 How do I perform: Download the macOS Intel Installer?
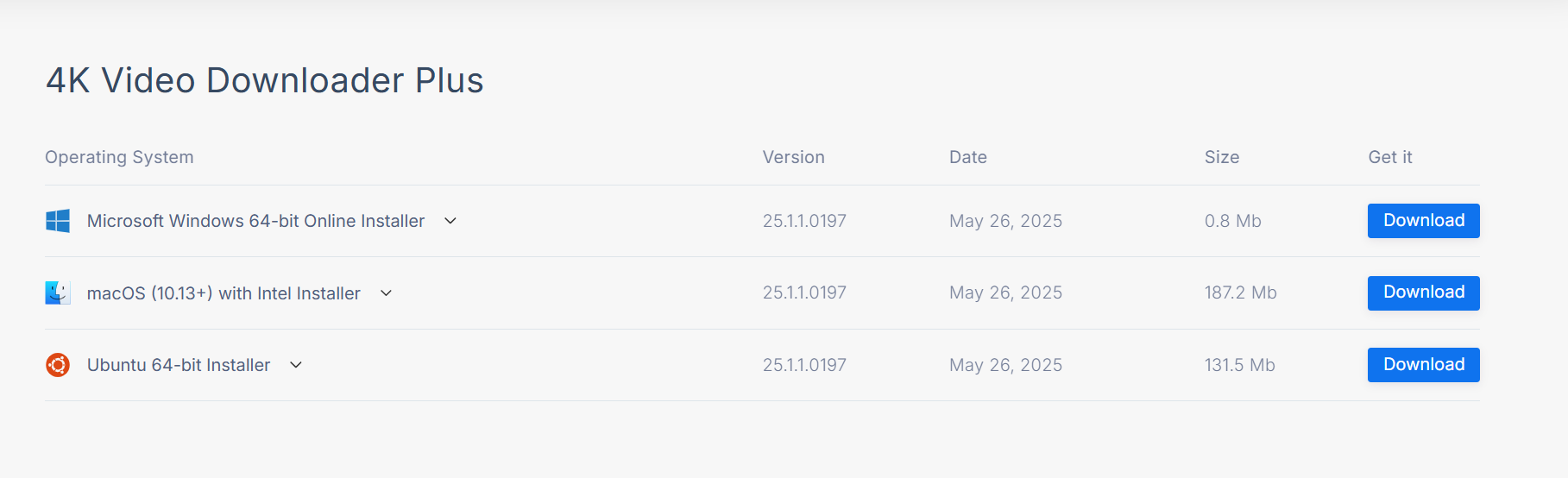1423,292
